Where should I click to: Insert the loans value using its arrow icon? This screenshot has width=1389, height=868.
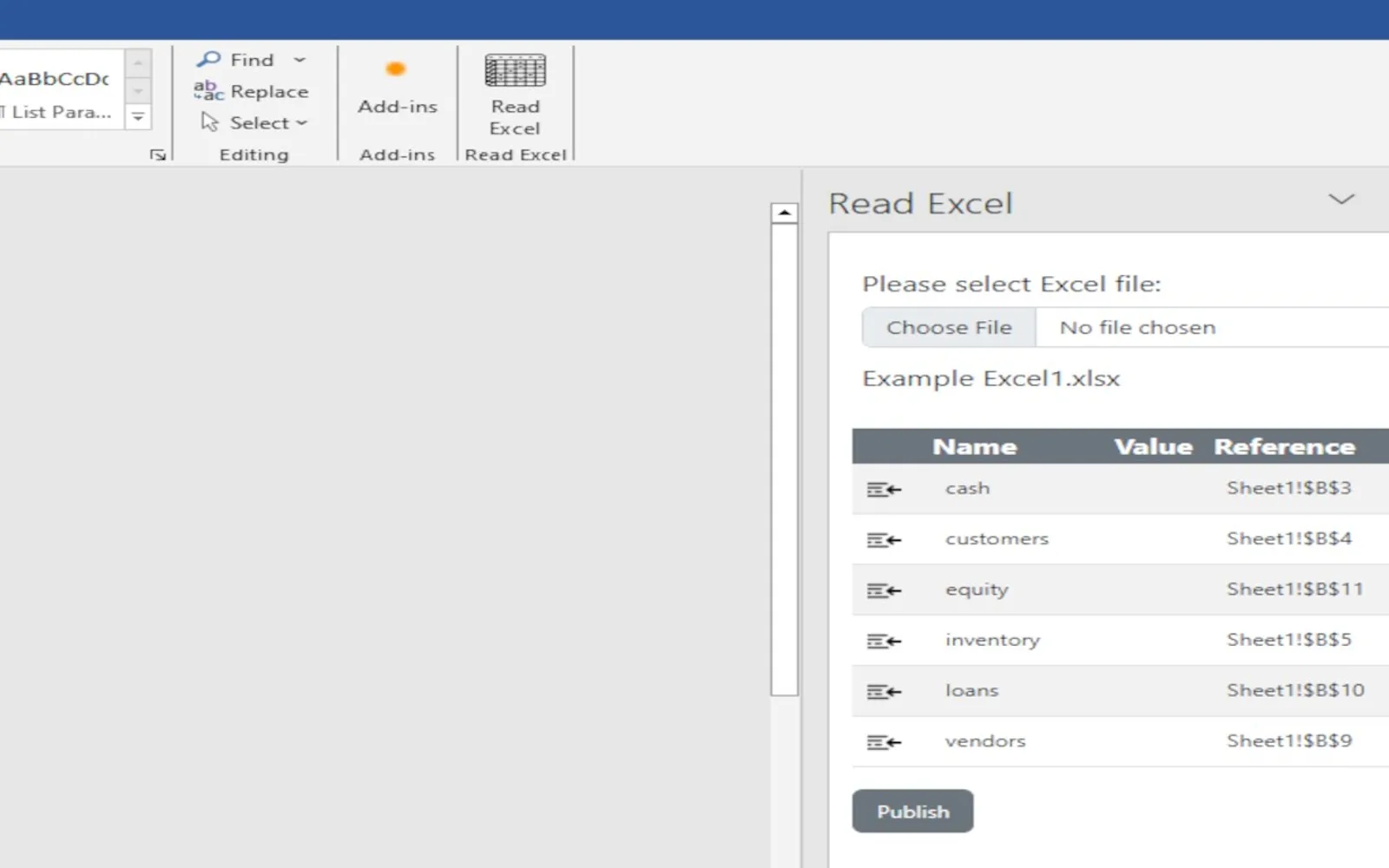pyautogui.click(x=884, y=692)
